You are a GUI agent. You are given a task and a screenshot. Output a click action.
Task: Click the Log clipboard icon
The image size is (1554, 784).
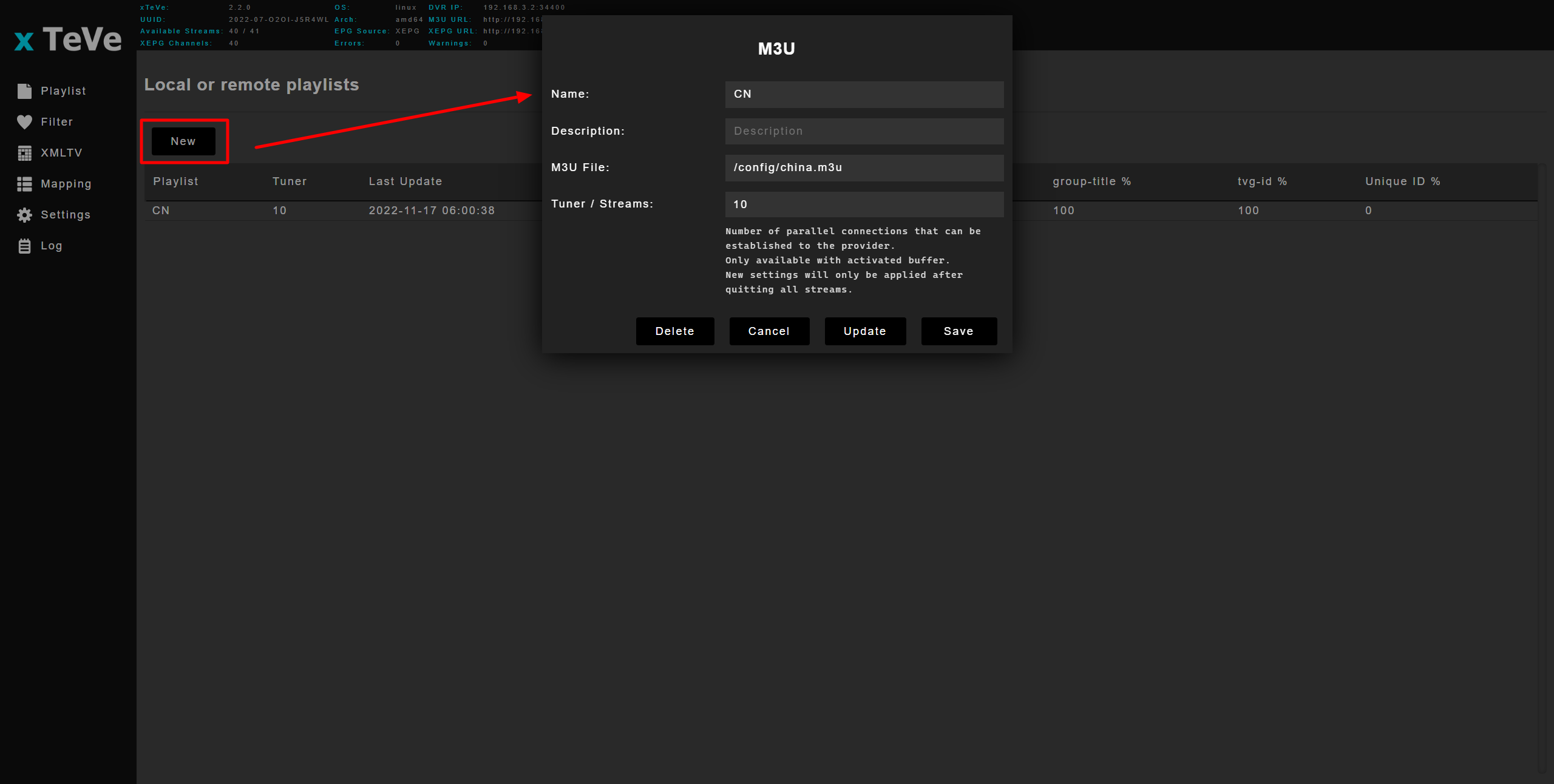[24, 246]
